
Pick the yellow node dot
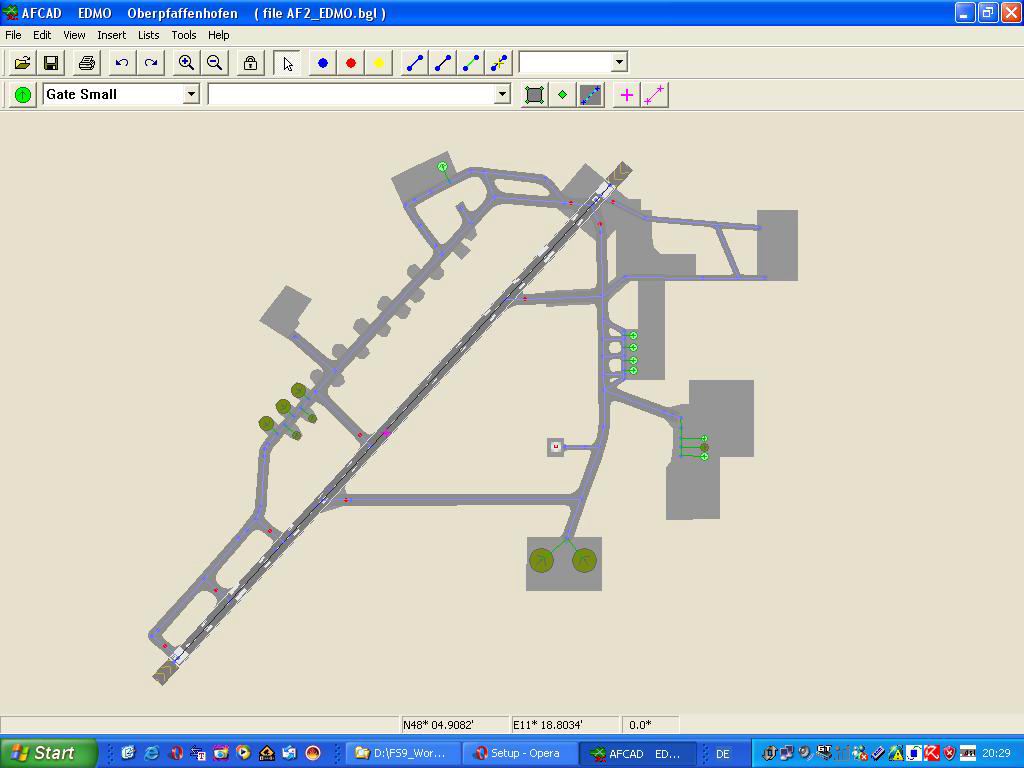[x=379, y=63]
